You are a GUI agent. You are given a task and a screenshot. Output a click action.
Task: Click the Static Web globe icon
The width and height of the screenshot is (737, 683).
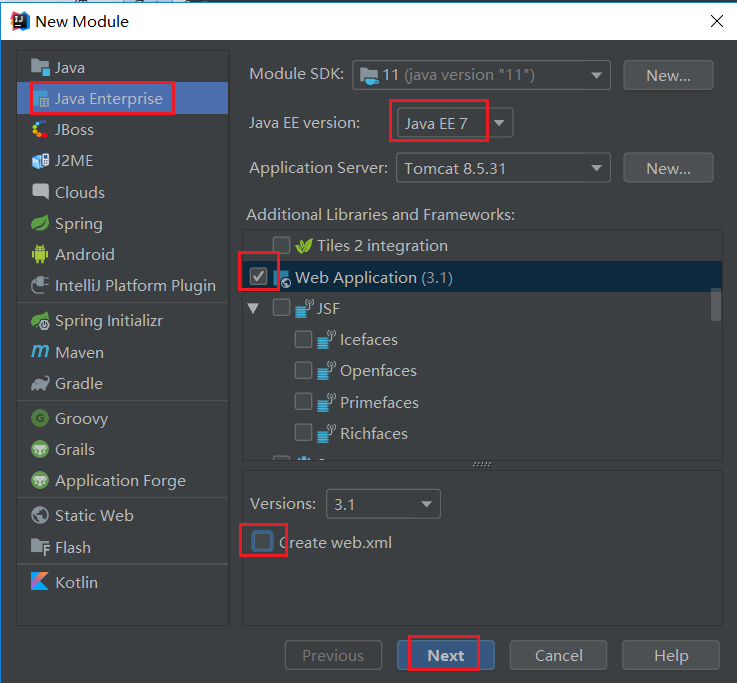click(x=40, y=515)
